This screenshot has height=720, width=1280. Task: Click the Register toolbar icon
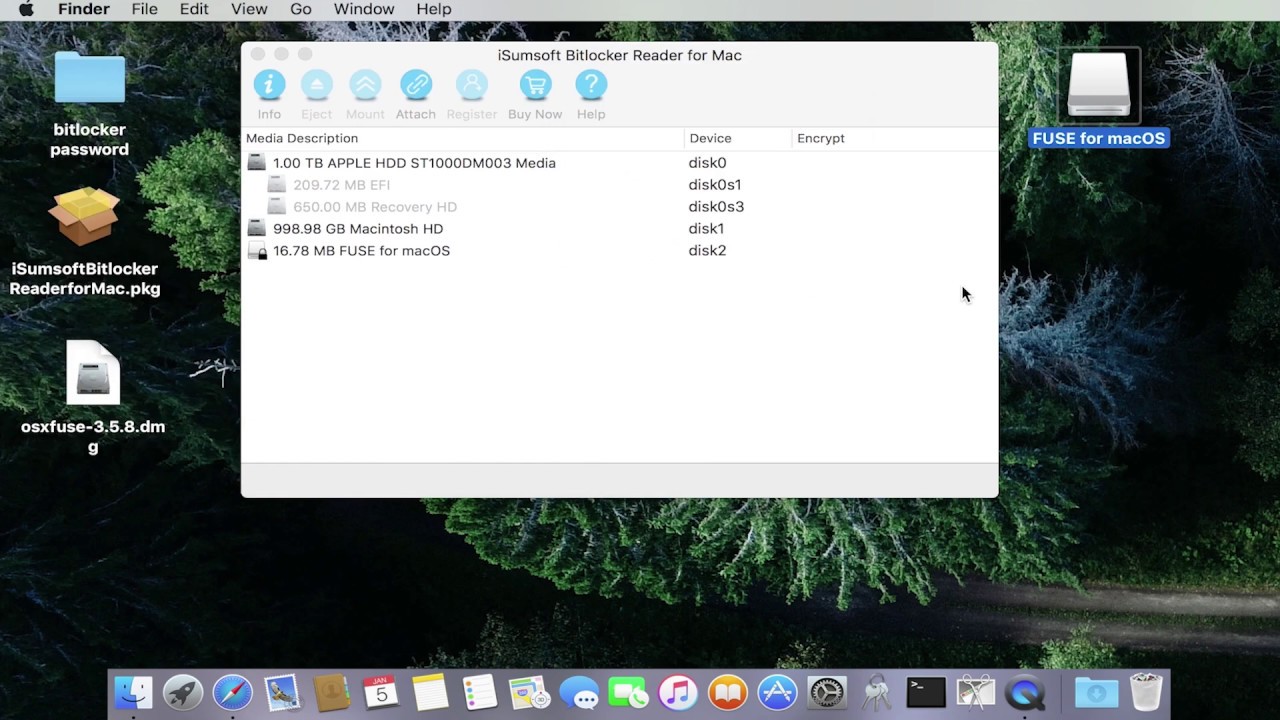pos(471,86)
